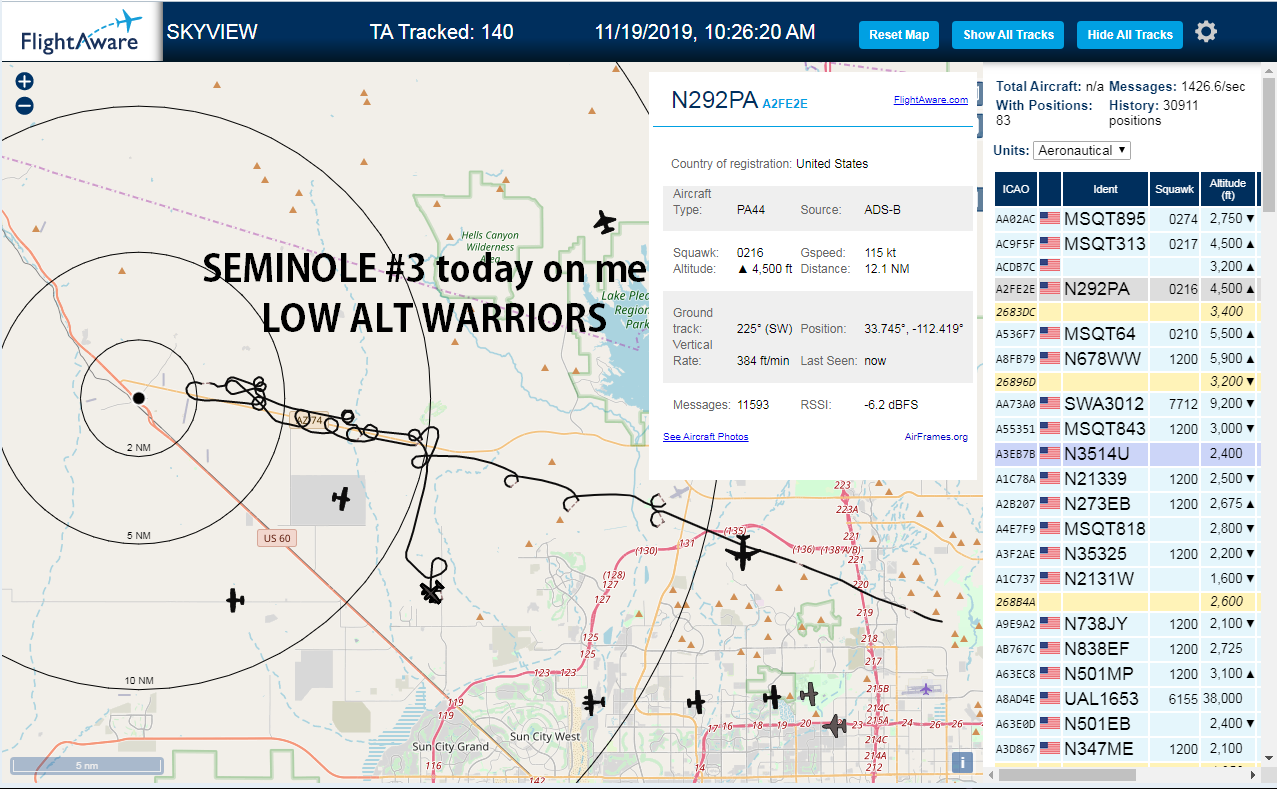Select the MSQT895 row
Viewport: 1277px width, 789px height.
pos(1126,218)
